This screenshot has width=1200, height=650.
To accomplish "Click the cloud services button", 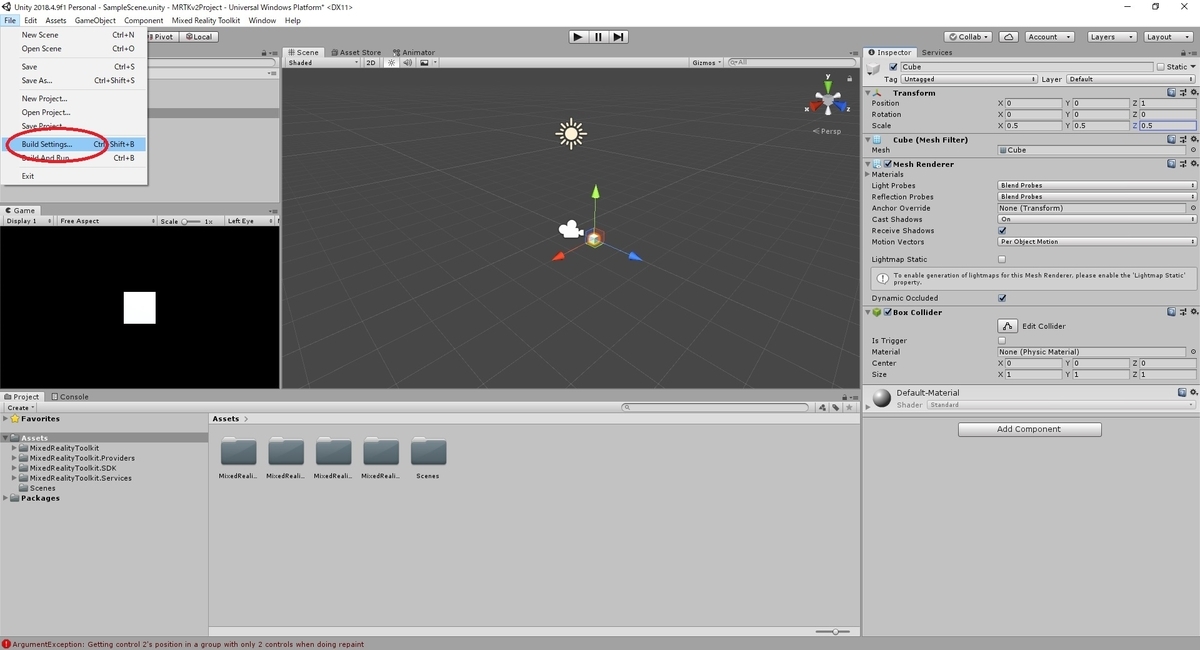I will (x=1009, y=37).
